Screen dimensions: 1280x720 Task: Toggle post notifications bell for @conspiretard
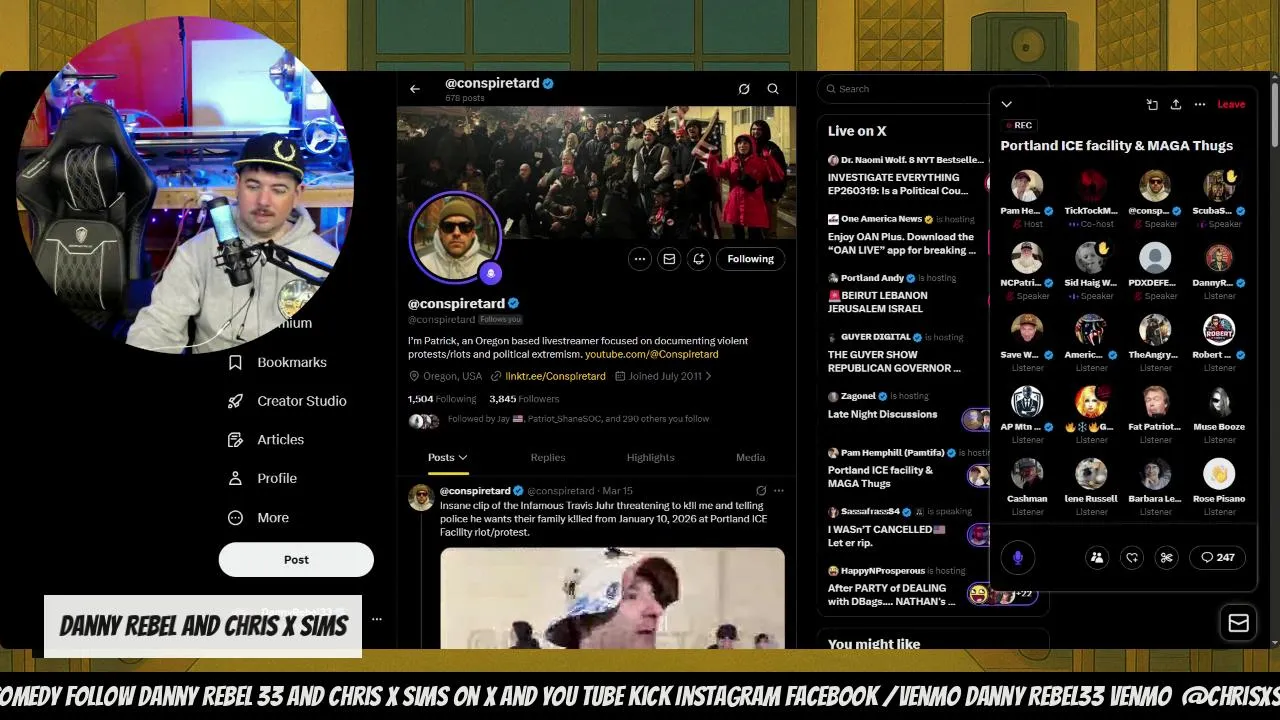[x=698, y=259]
